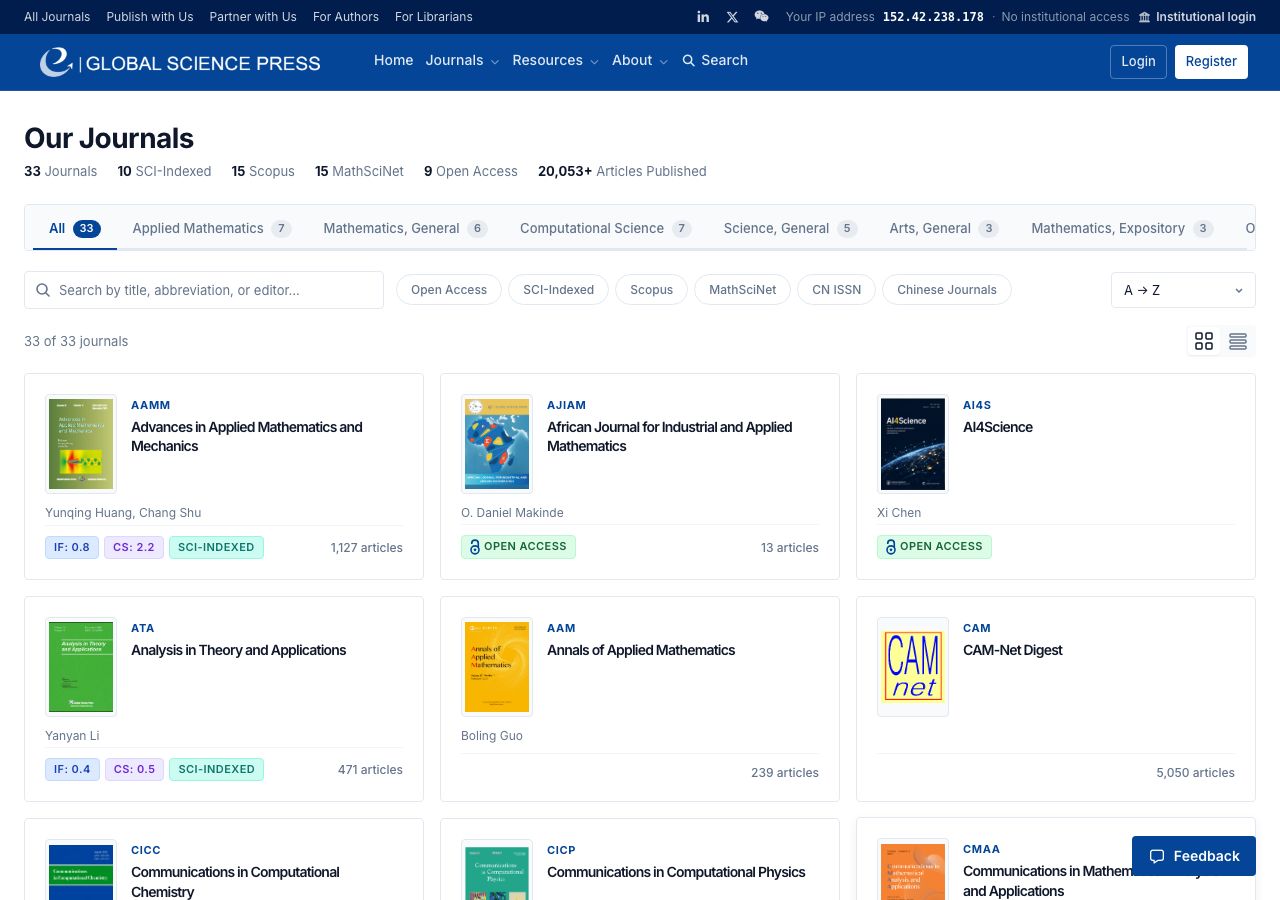Open CAM-Net Digest title
1280x900 pixels.
[x=1013, y=650]
